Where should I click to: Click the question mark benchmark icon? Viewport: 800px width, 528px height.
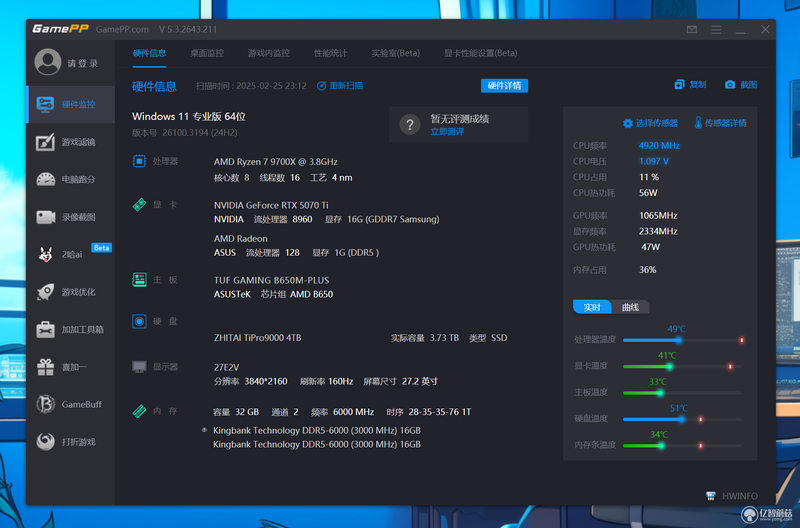410,124
